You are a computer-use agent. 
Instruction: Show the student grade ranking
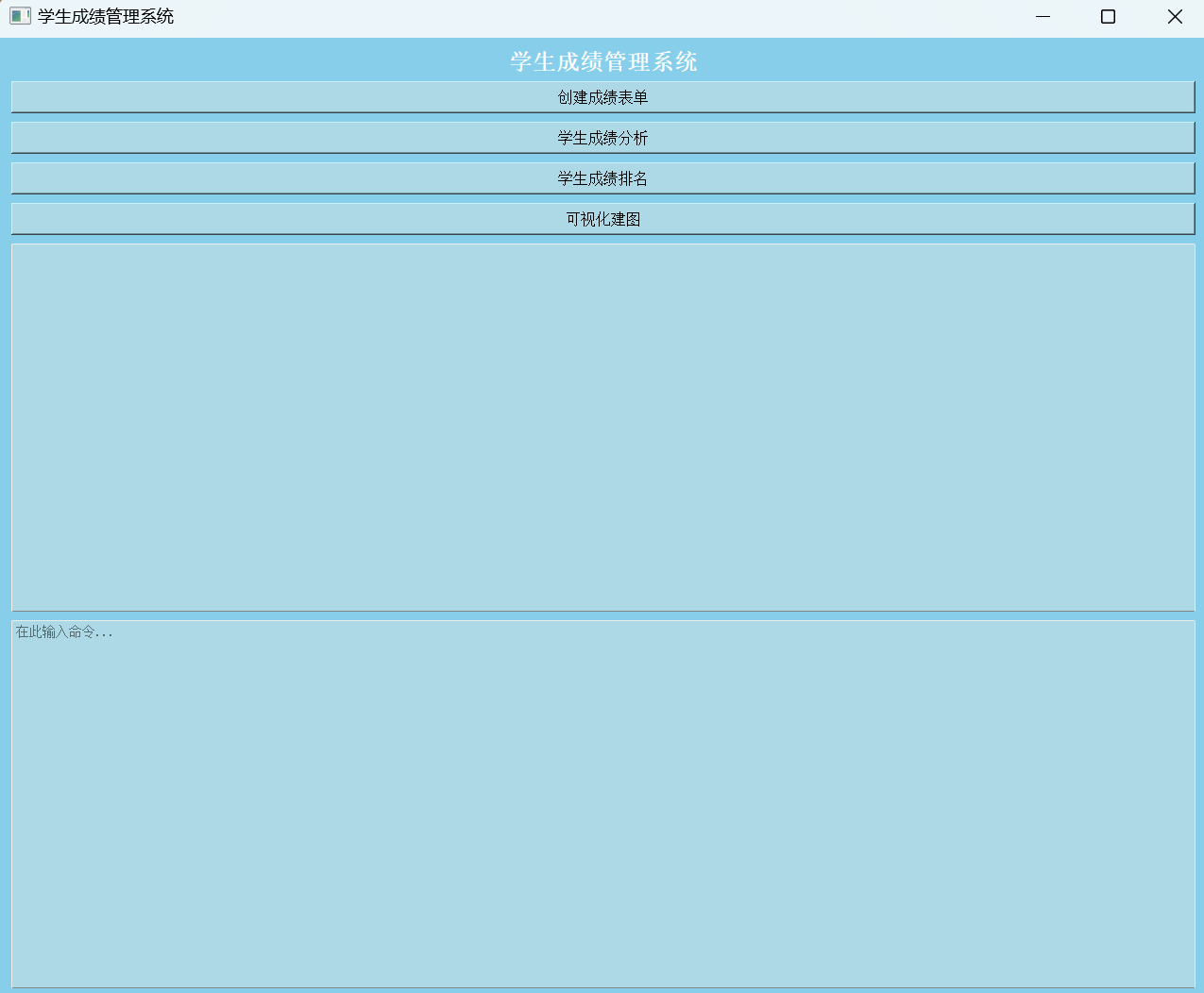602,178
